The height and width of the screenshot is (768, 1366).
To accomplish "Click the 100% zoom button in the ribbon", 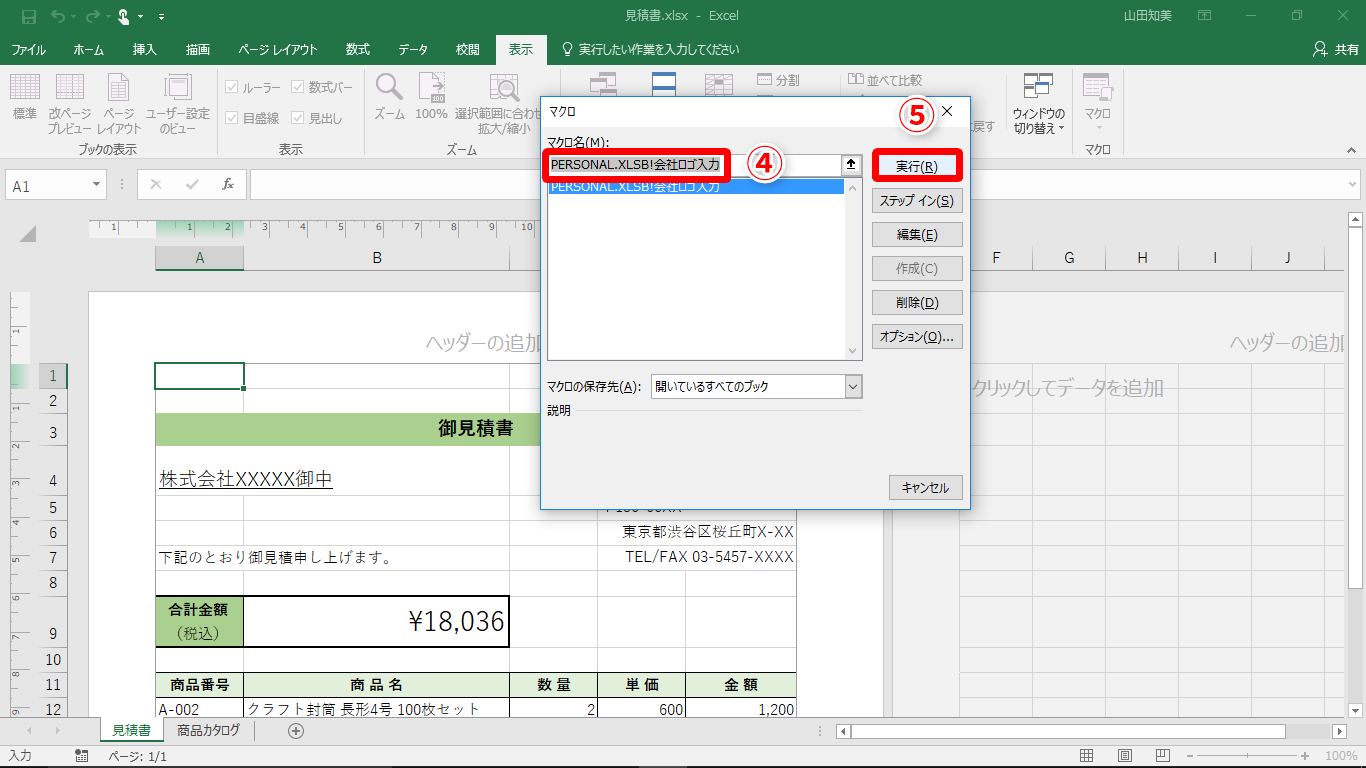I will click(x=431, y=97).
